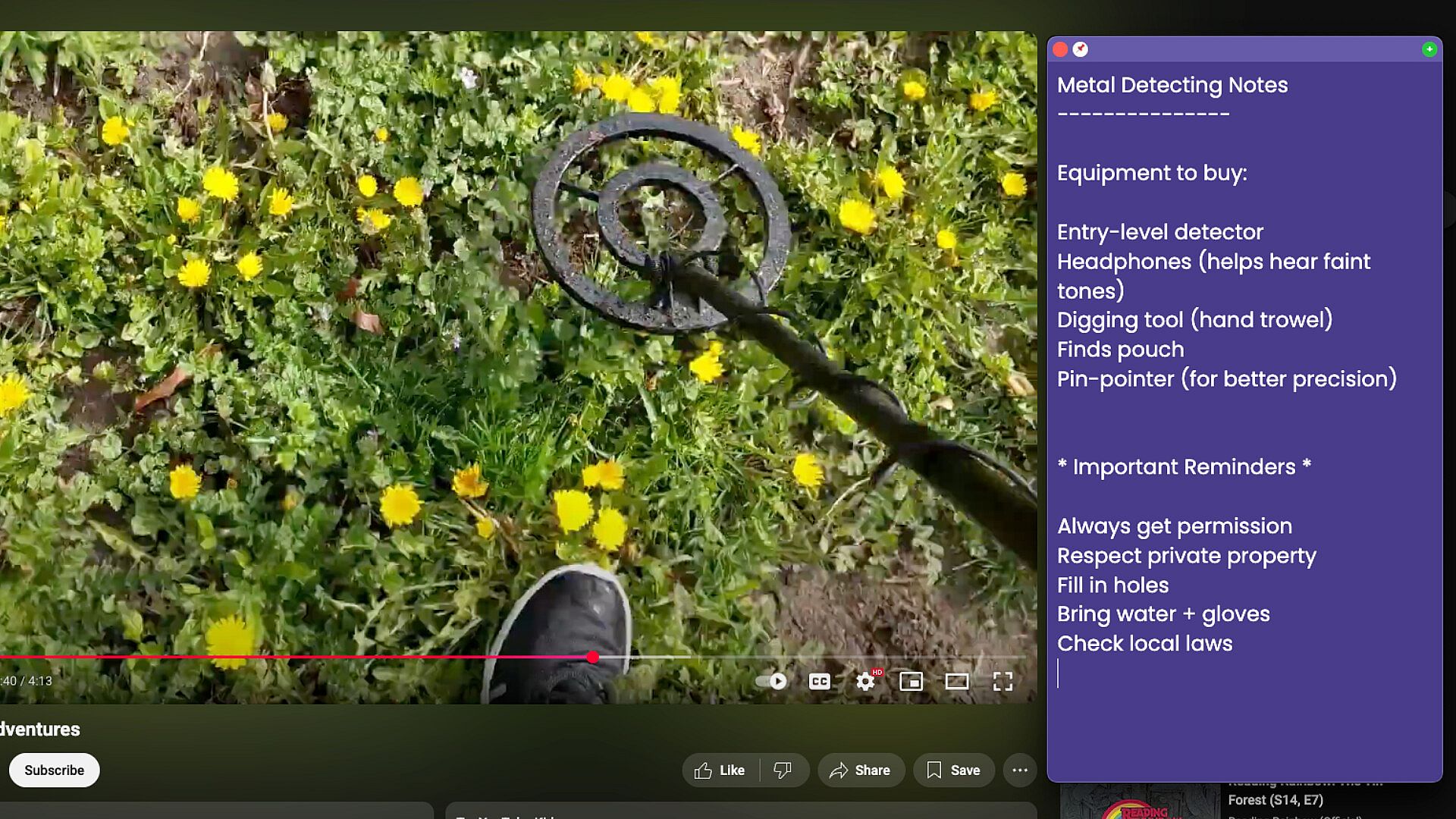Viewport: 1456px width, 819px height.
Task: Save video to playlist
Action: coord(953,770)
